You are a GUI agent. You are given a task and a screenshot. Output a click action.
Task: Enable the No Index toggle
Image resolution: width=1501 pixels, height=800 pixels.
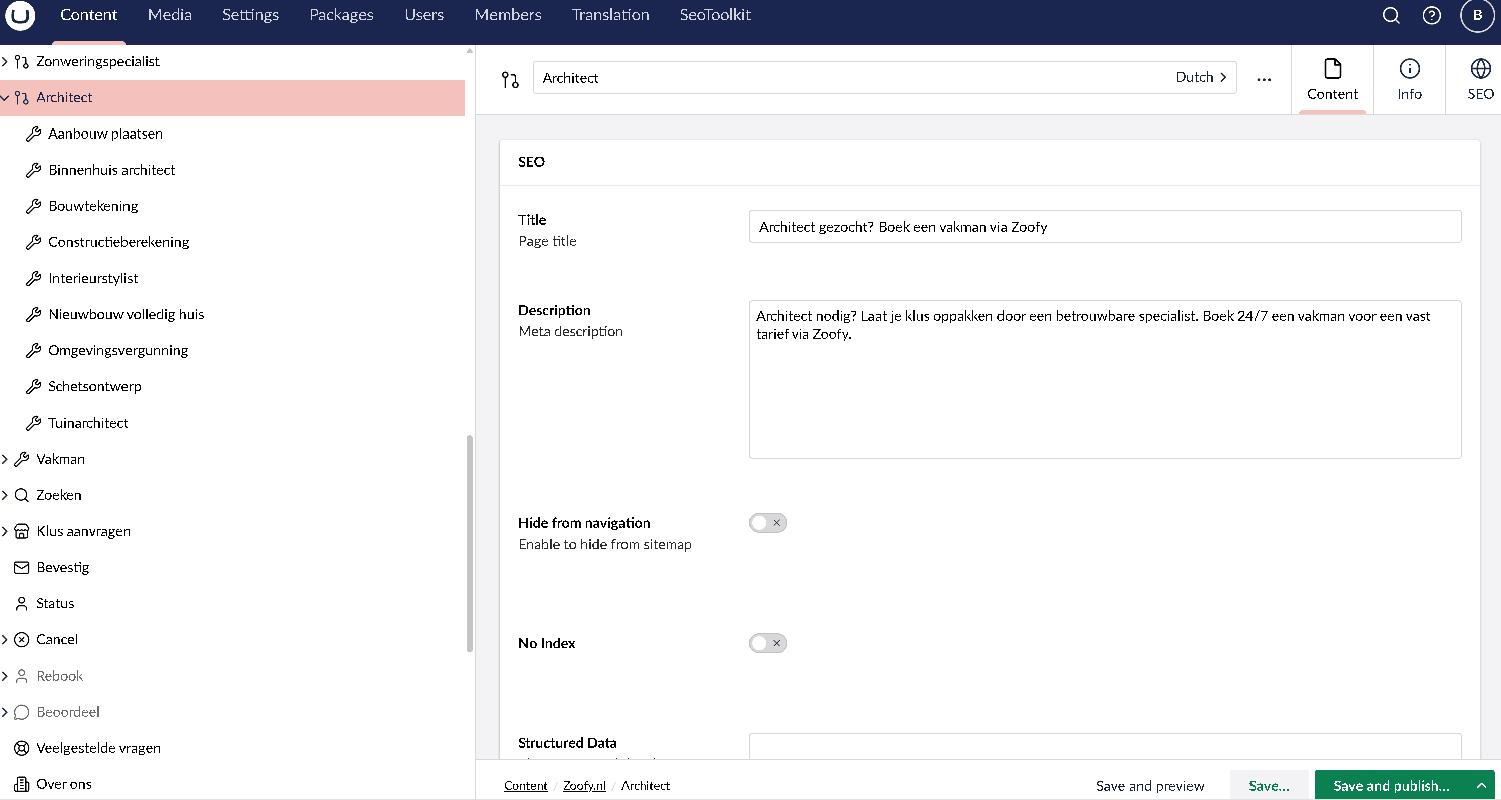pyautogui.click(x=768, y=643)
